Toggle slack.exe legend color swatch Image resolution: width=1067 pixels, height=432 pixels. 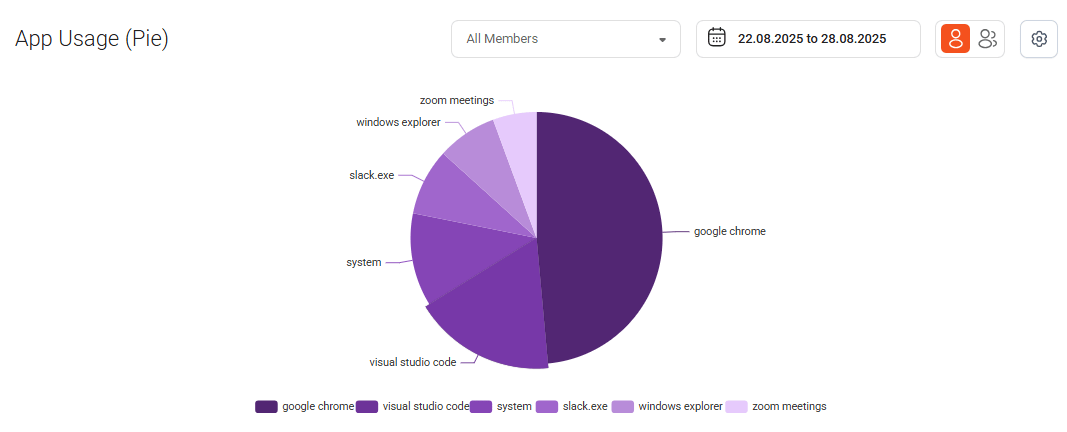[x=547, y=407]
